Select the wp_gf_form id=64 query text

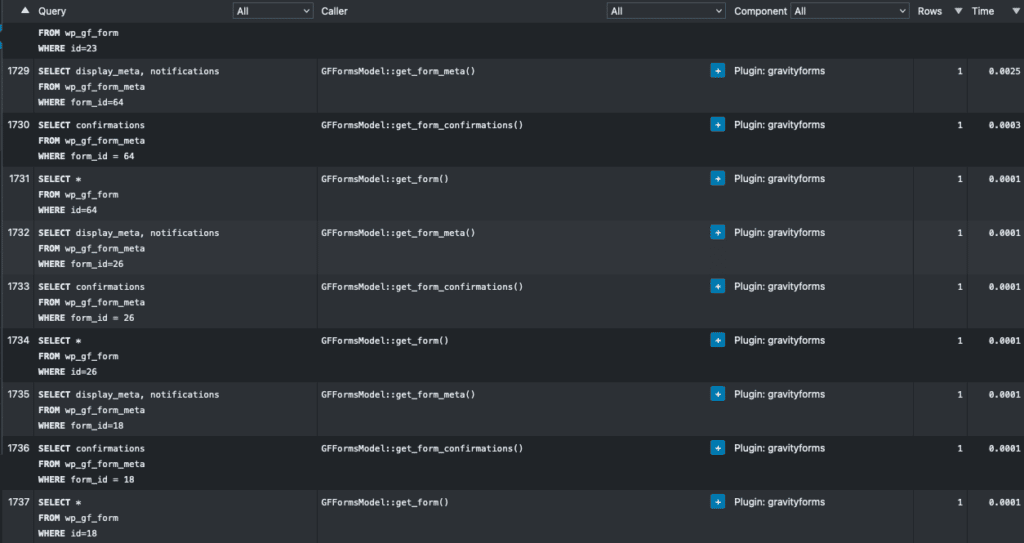pyautogui.click(x=78, y=194)
